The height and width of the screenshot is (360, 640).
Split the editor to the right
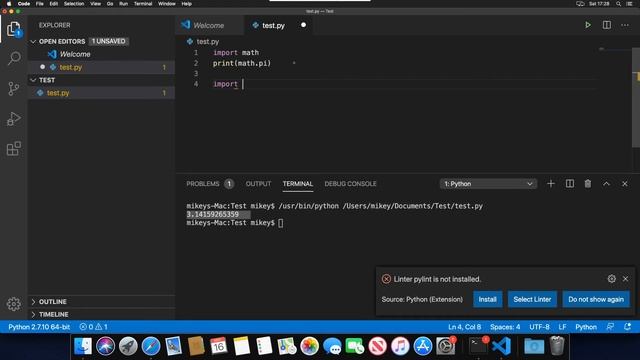tap(607, 25)
